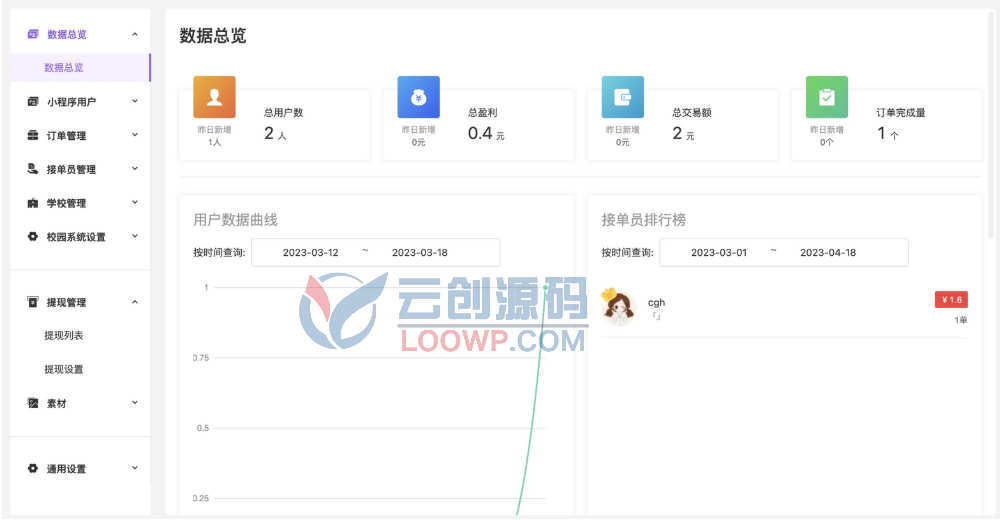Click the 通用设置 gear icon

tap(33, 468)
